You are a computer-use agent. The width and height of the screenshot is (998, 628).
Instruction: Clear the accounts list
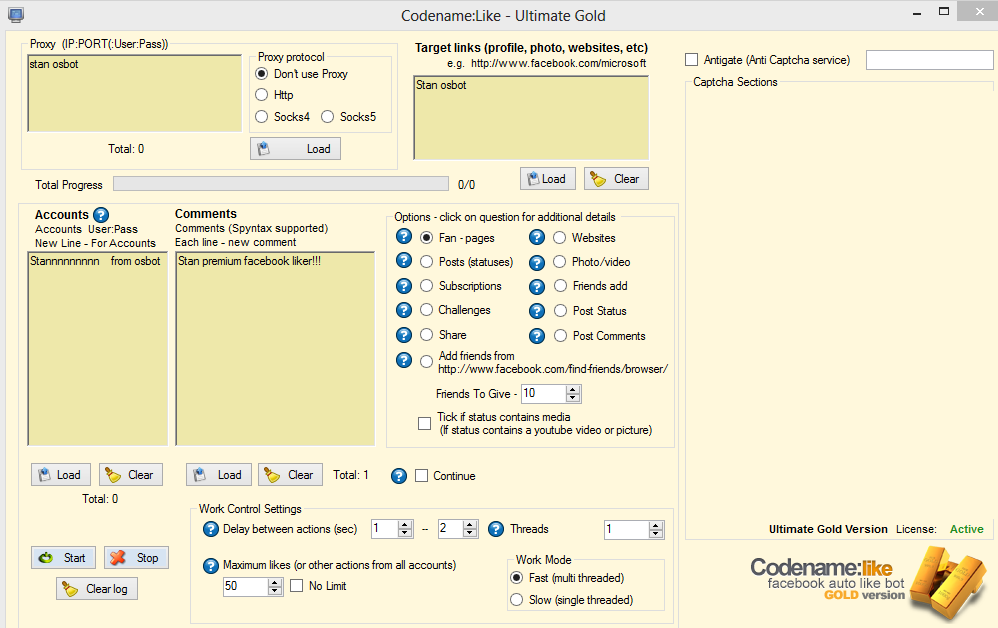pos(131,475)
